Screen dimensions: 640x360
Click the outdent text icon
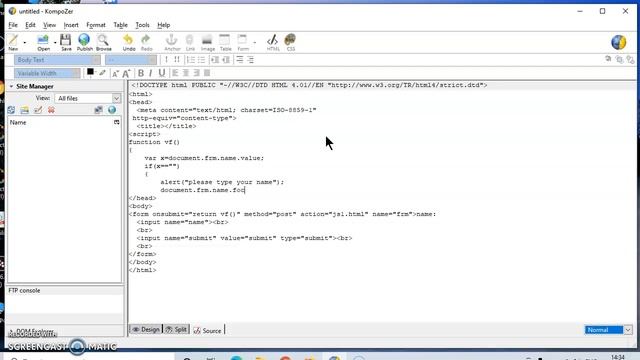click(226, 60)
